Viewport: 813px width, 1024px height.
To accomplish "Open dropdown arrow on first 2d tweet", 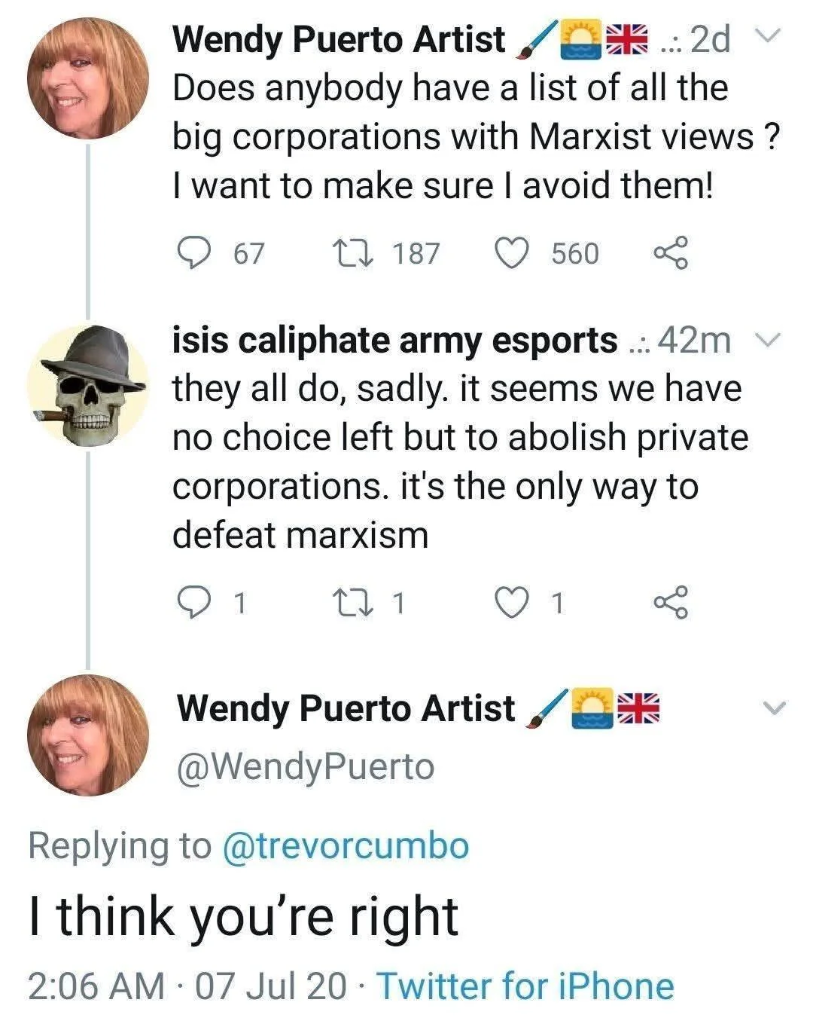I will pos(764,38).
